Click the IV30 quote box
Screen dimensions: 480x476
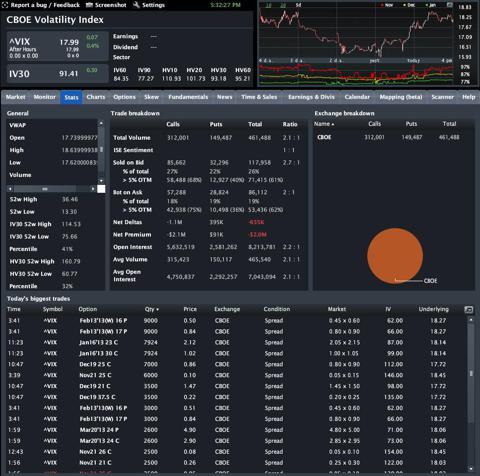(x=58, y=73)
